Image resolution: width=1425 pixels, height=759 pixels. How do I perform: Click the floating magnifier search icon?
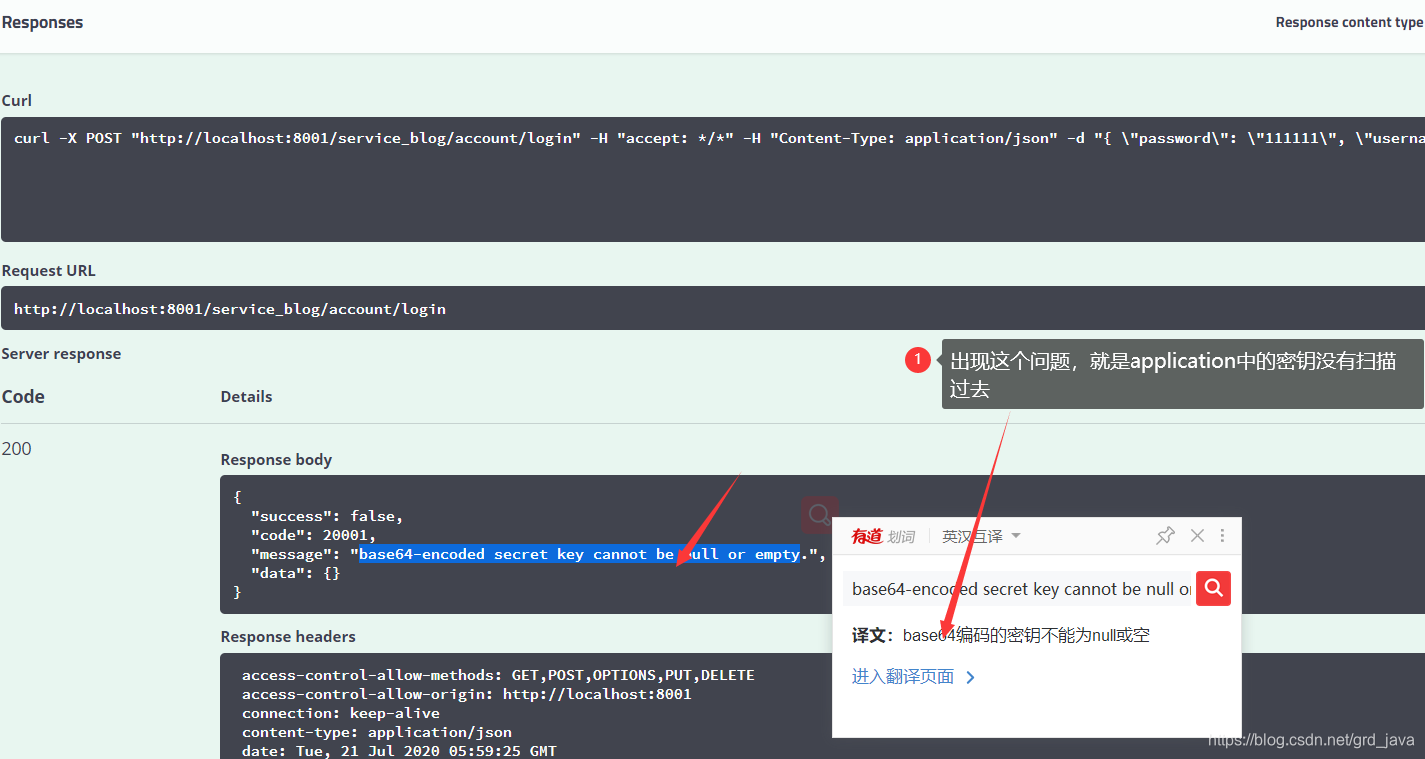820,514
